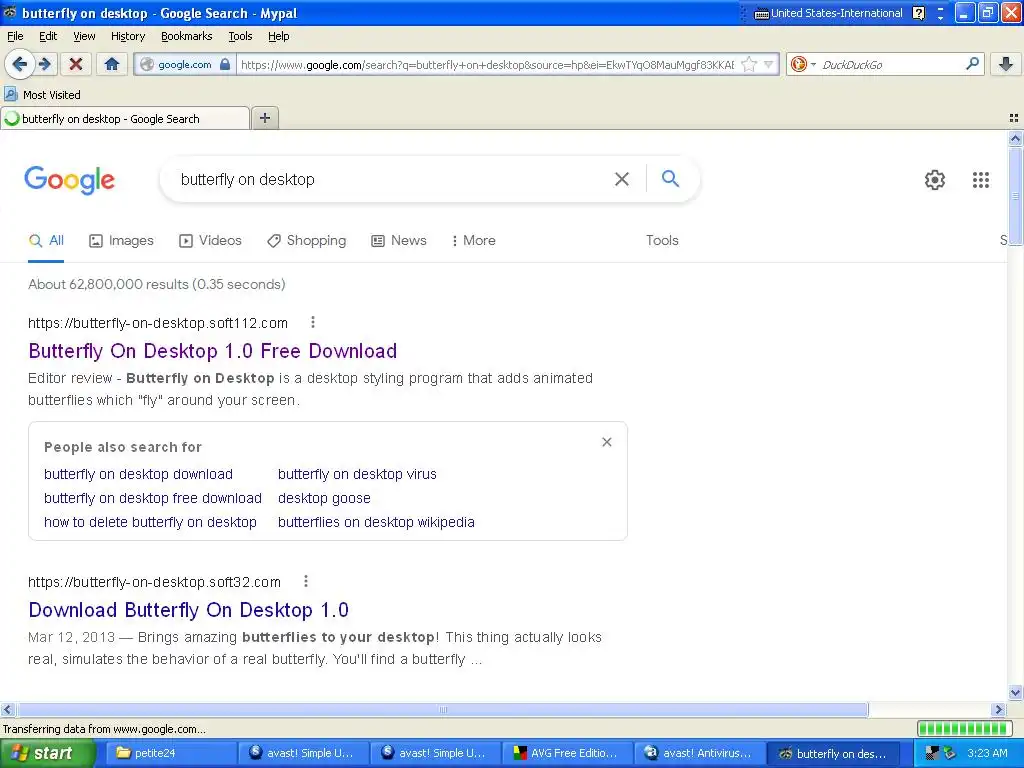Select the butterfly on desktop browser tab
The width and height of the screenshot is (1024, 768).
[x=125, y=119]
